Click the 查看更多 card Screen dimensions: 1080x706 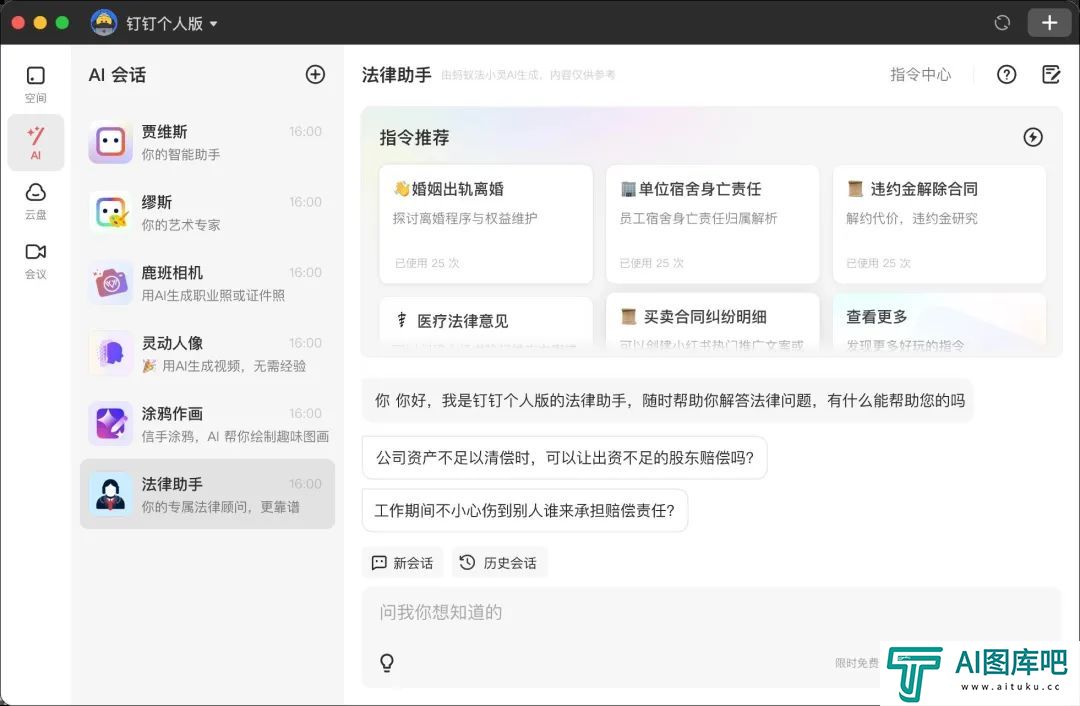(939, 320)
